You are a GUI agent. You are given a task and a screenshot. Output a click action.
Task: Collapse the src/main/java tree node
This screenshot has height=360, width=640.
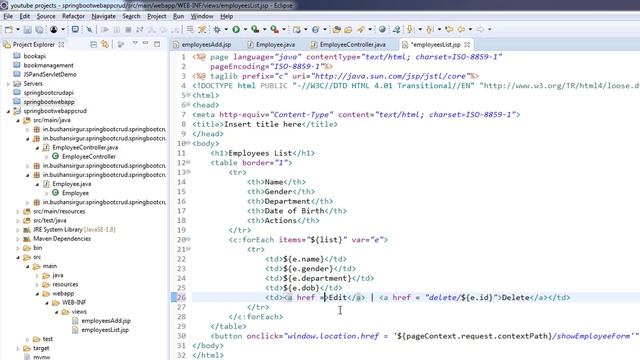click(18, 120)
